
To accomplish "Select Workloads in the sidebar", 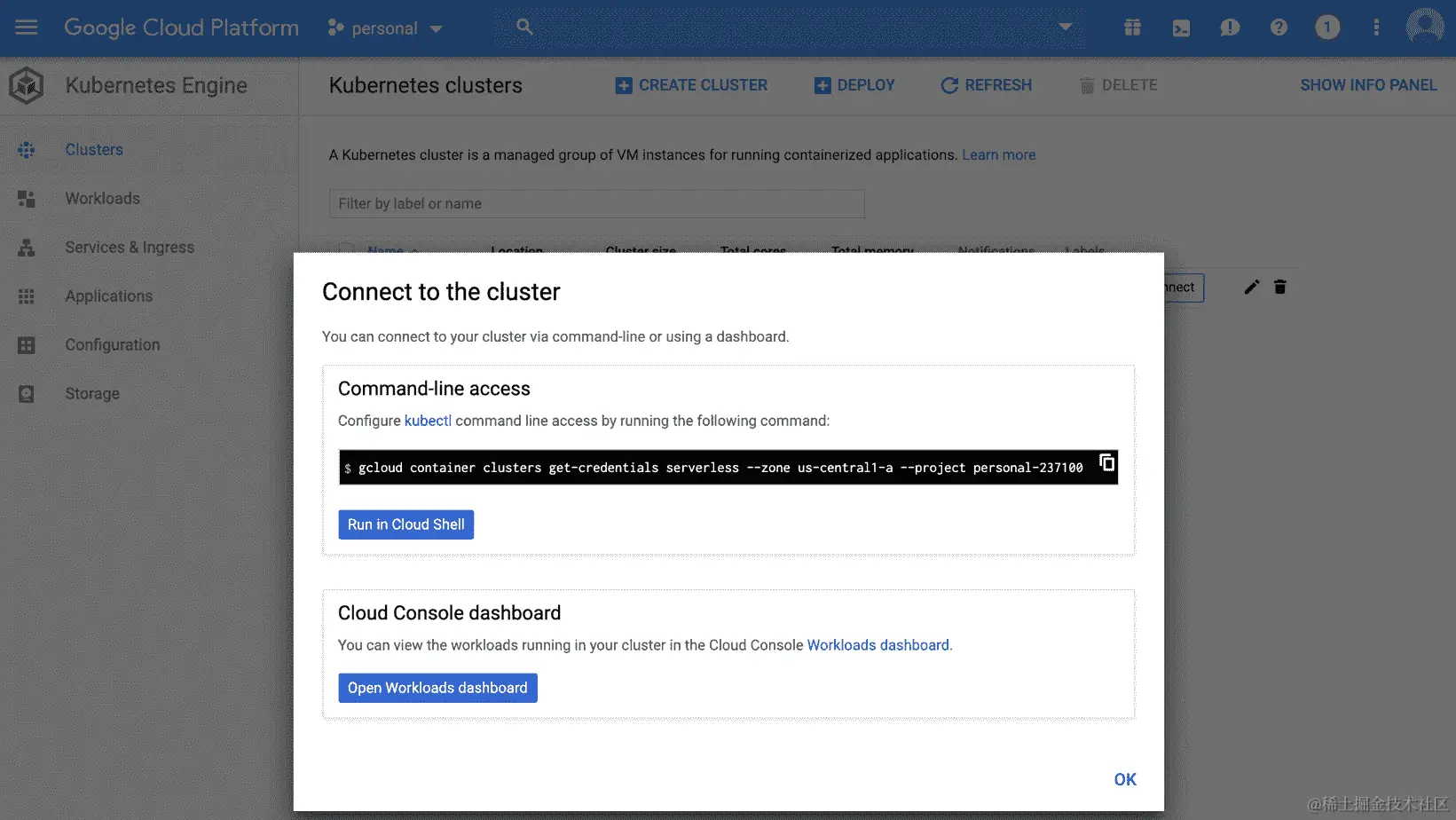I will 102,199.
